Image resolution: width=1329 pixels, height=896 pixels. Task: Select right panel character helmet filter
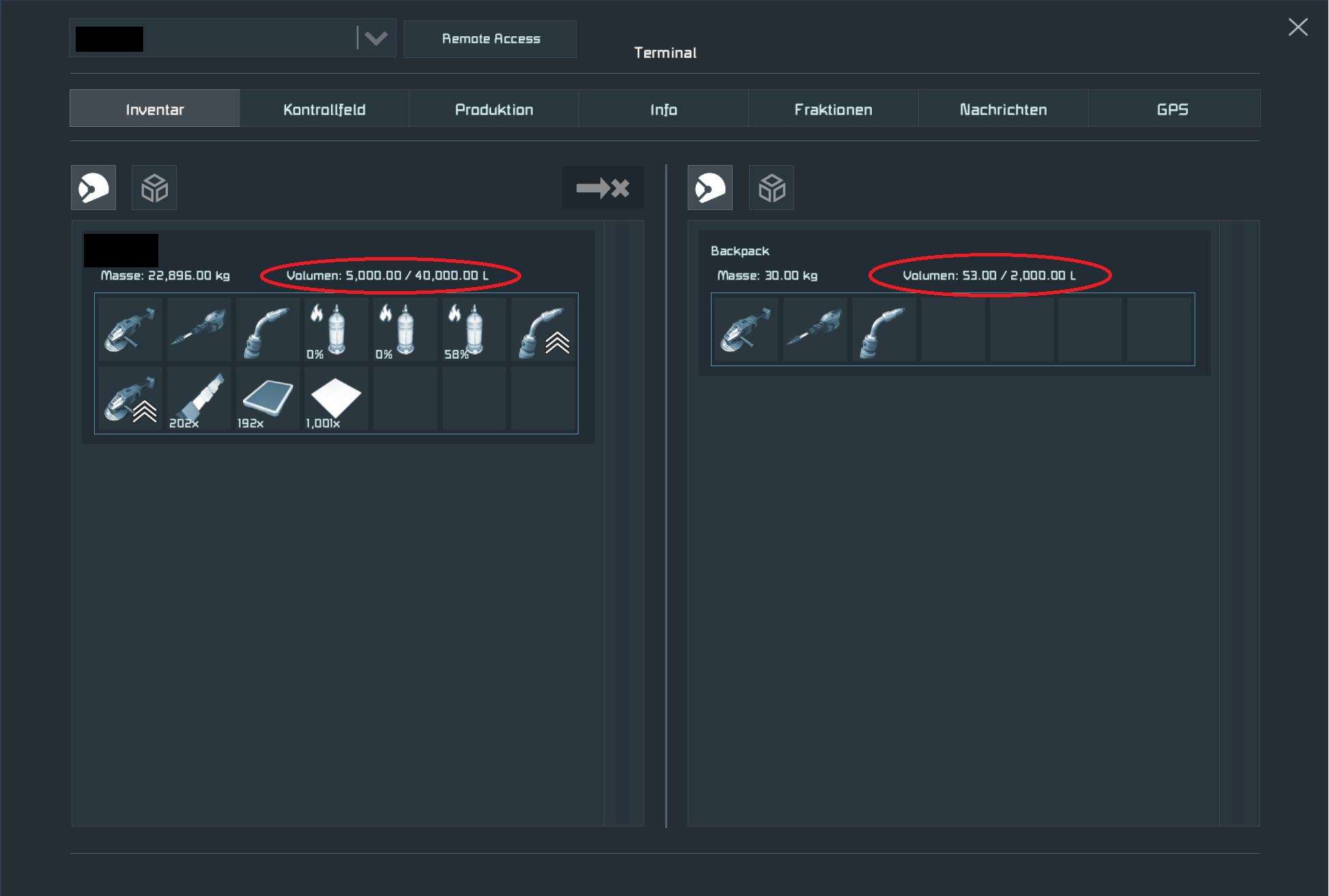coord(710,188)
